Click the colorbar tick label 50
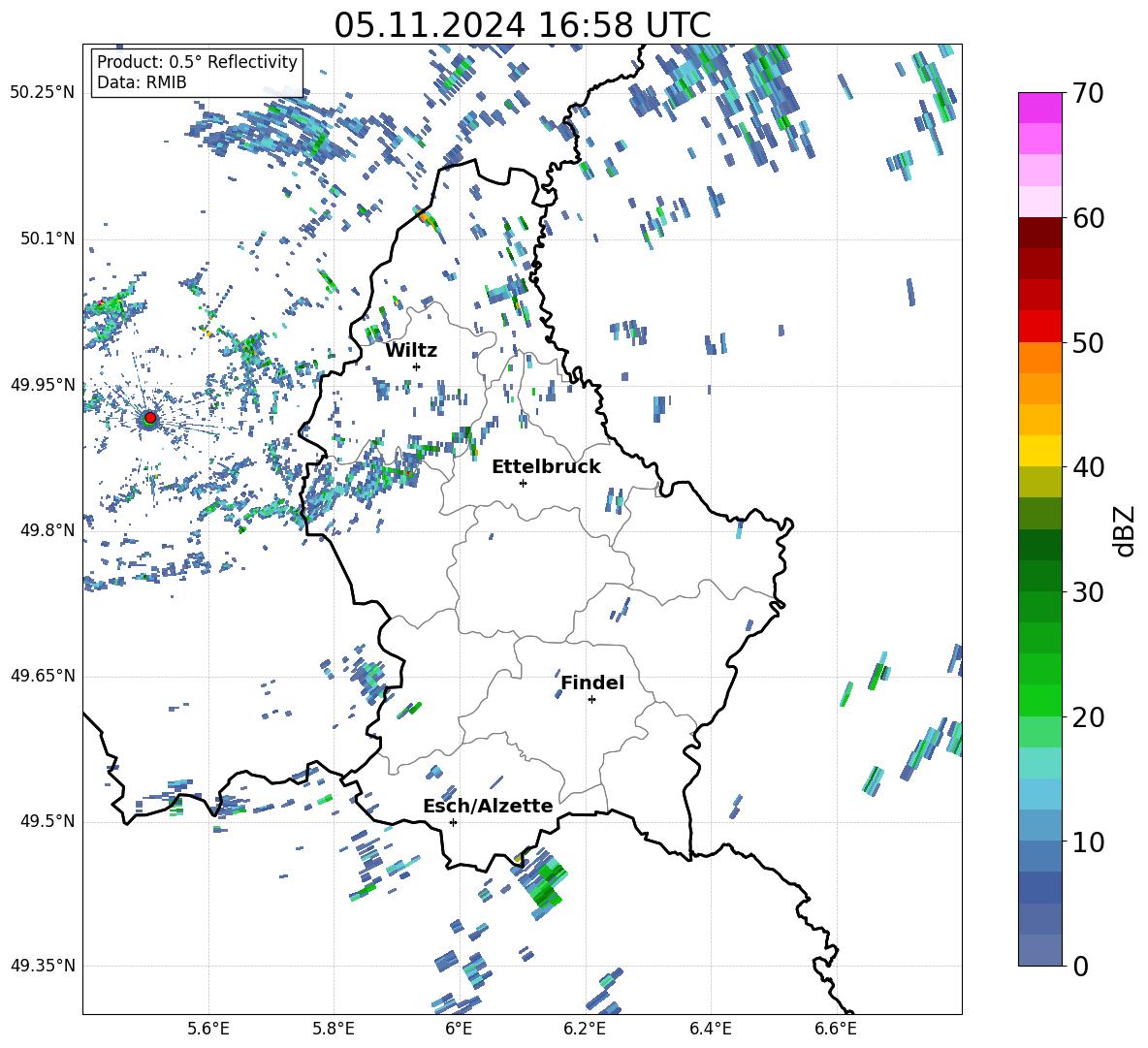Screen dimensions: 1148x1048 [1089, 343]
